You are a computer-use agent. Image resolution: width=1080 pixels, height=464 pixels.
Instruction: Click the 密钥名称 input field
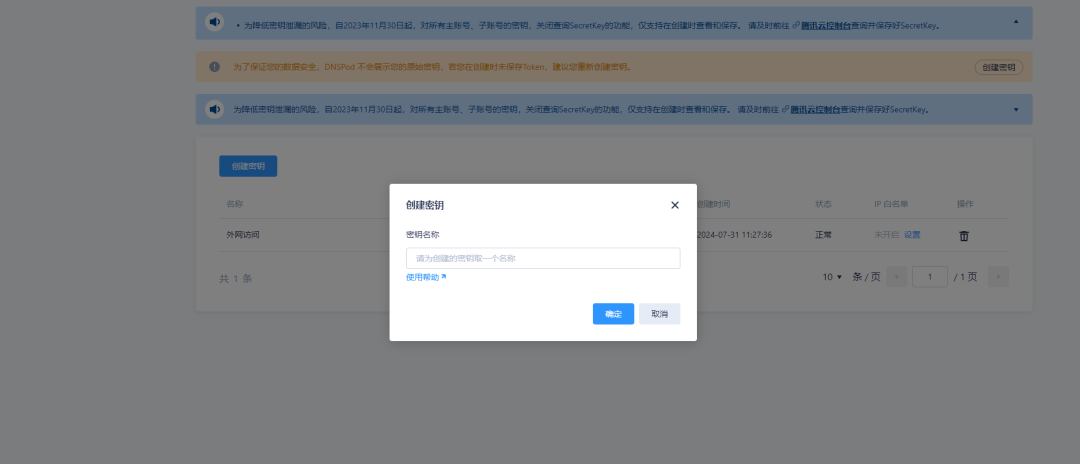[x=543, y=258]
